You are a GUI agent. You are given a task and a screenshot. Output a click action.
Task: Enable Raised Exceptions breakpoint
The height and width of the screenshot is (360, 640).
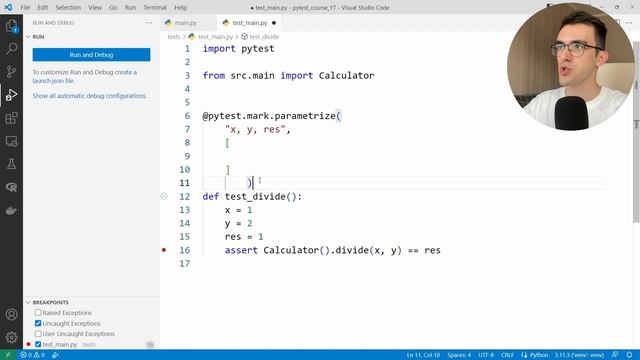point(38,313)
